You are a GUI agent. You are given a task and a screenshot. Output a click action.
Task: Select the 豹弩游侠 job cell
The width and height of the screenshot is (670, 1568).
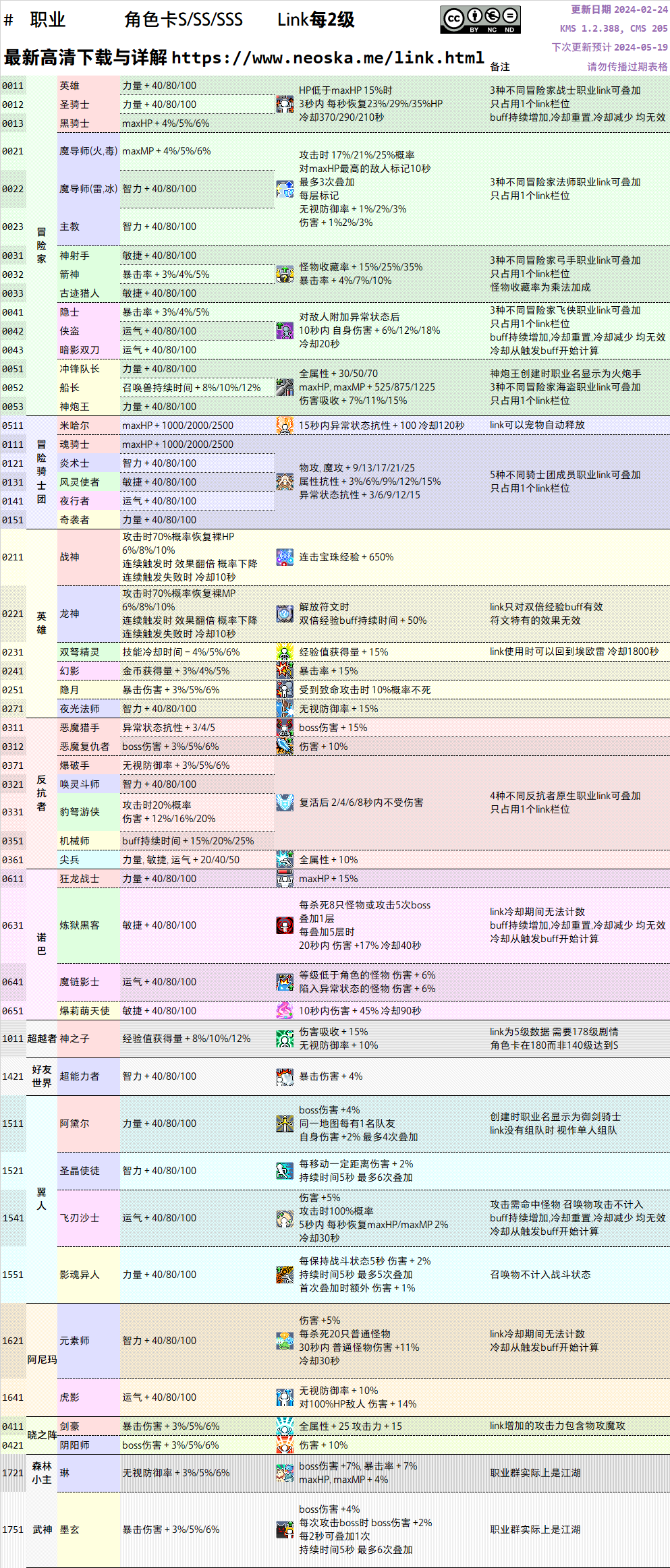tap(88, 812)
